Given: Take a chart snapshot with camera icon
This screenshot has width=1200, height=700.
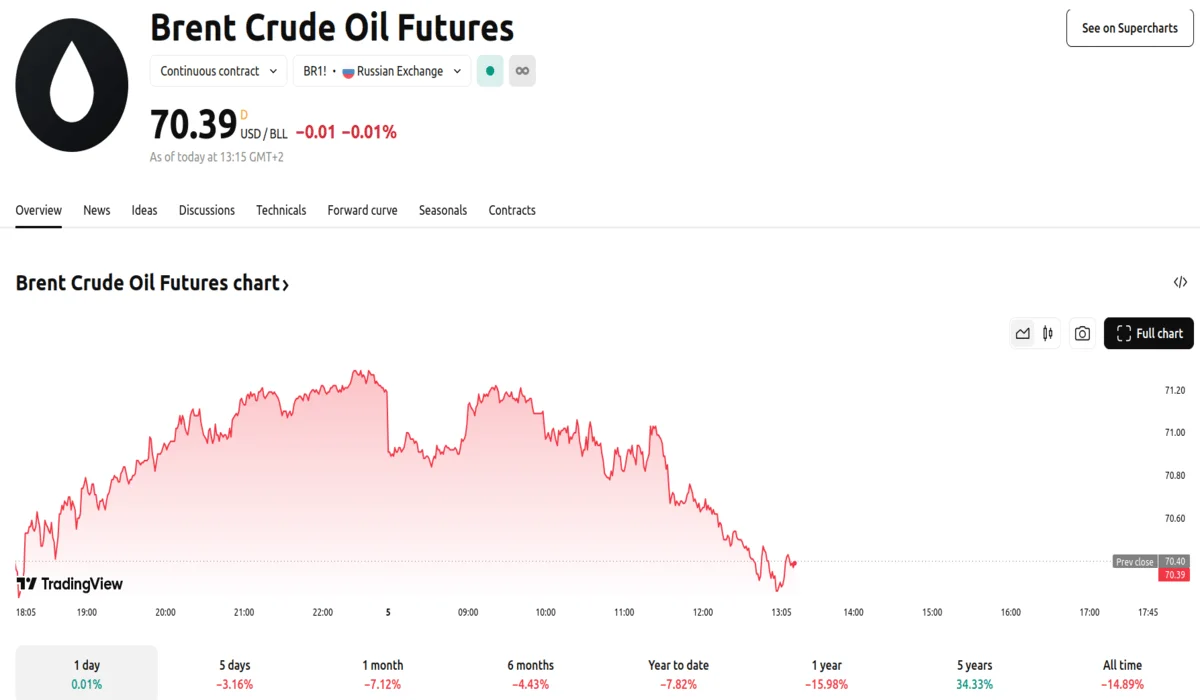Looking at the screenshot, I should pos(1082,334).
